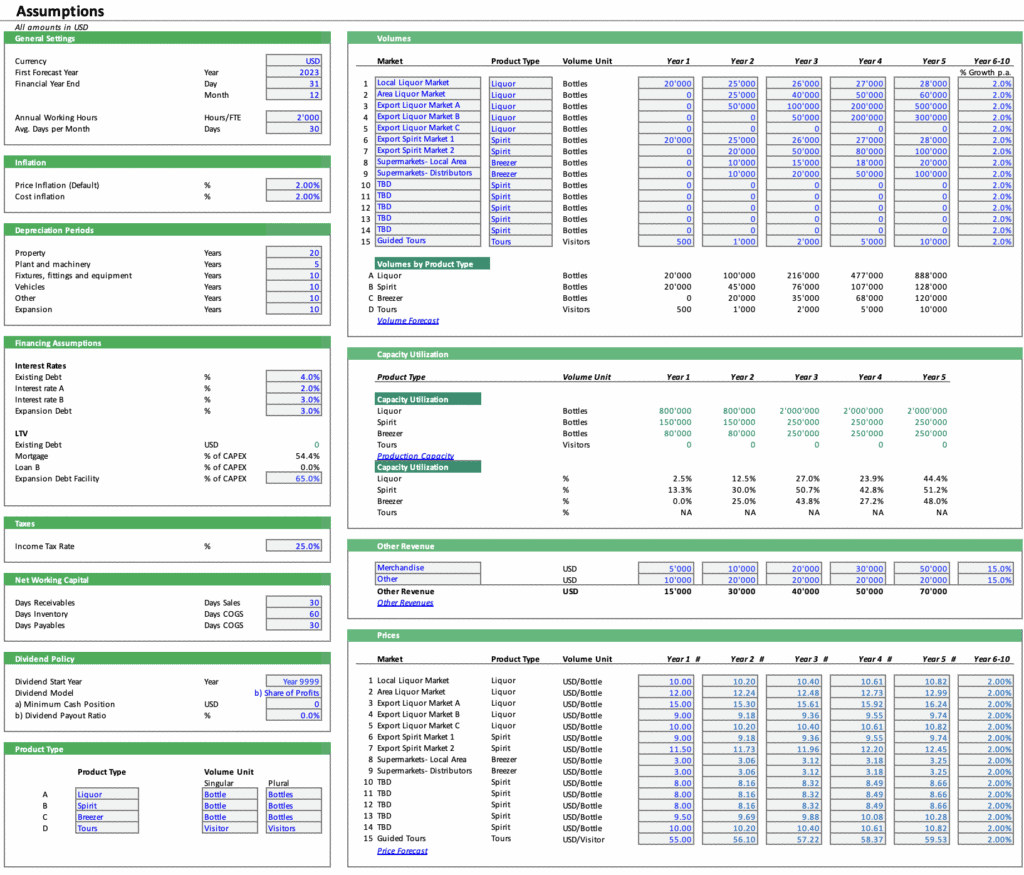Select Merchandise growth 15.0% cell
Screen dimensions: 1024x875
(985, 569)
